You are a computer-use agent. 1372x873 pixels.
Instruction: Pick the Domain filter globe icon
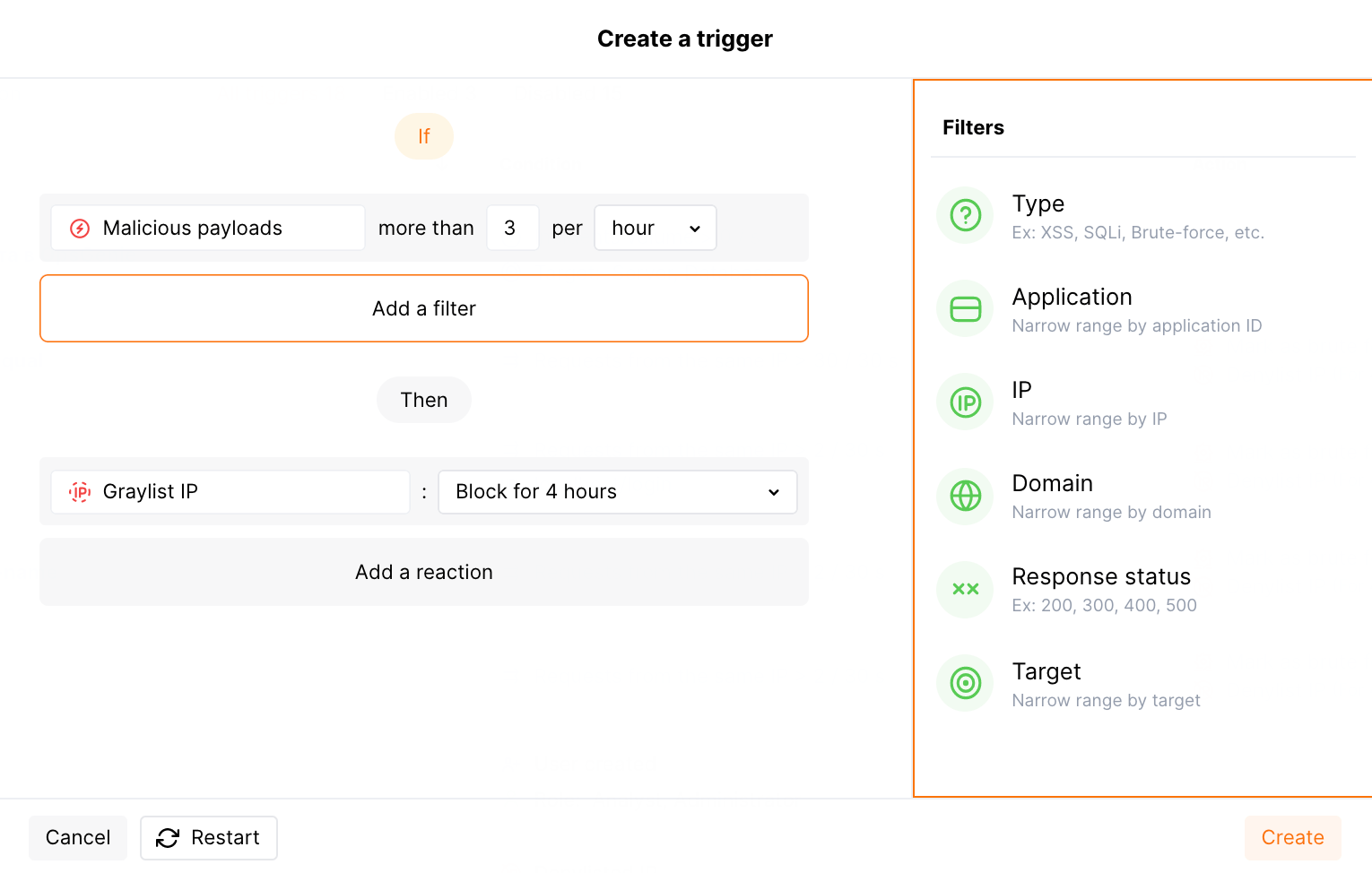pos(965,496)
